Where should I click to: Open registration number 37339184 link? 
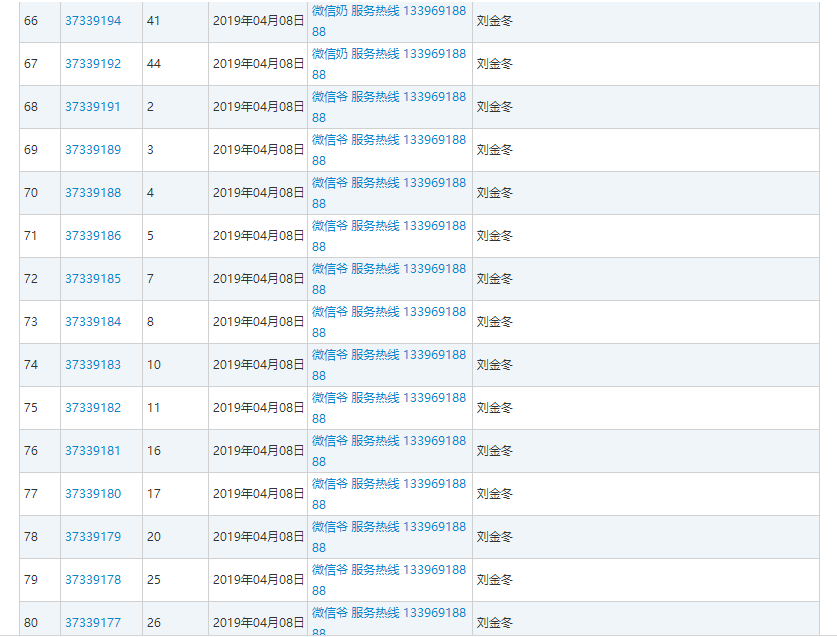93,321
